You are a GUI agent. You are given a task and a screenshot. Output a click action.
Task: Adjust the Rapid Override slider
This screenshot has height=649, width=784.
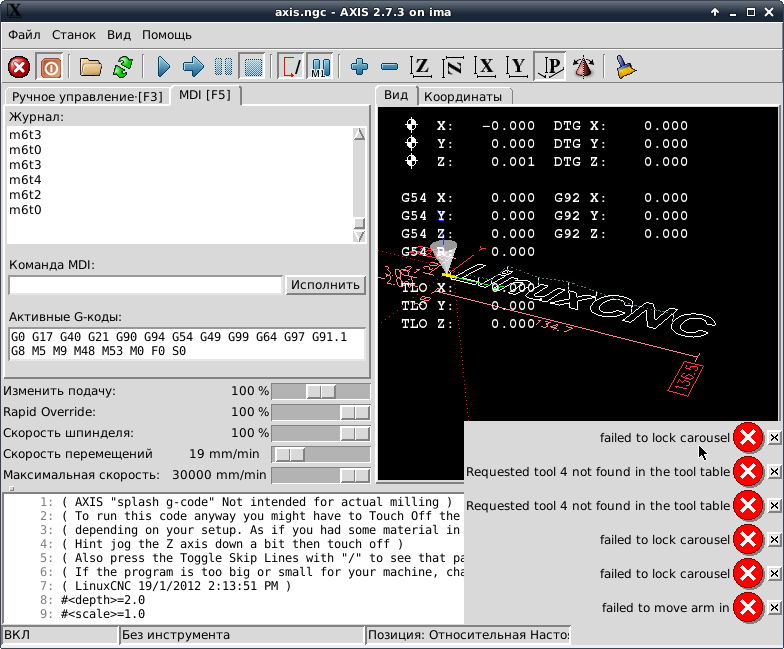point(354,412)
